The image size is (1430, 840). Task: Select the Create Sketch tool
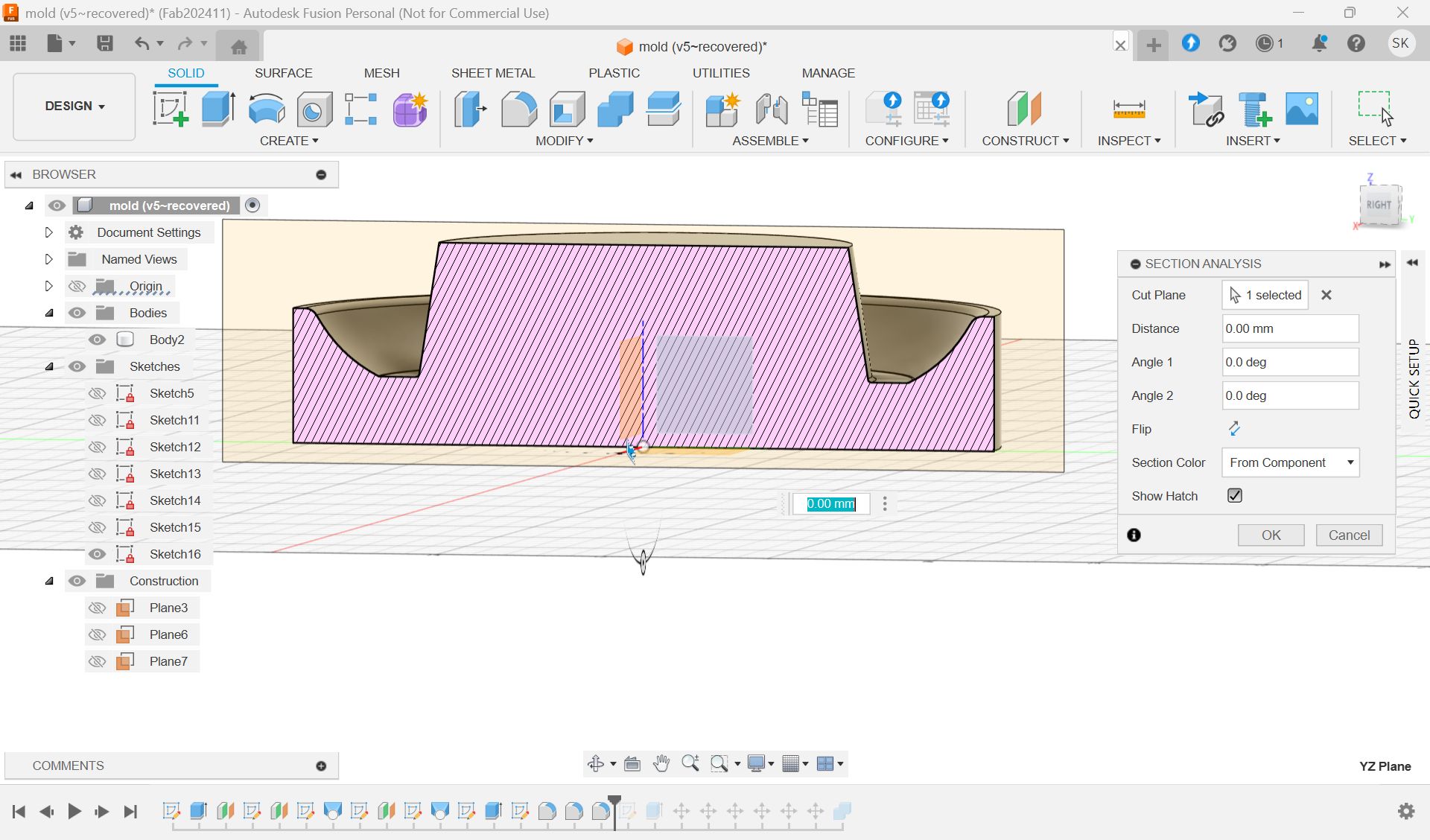click(171, 109)
